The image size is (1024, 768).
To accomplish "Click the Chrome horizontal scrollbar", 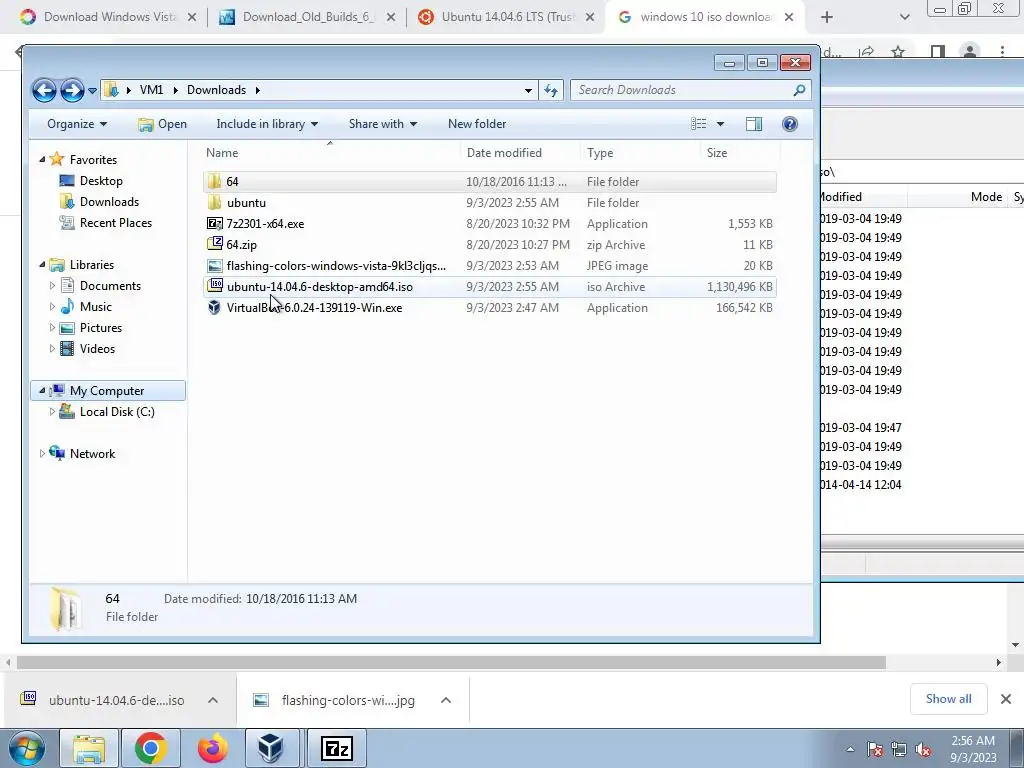I will 451,662.
